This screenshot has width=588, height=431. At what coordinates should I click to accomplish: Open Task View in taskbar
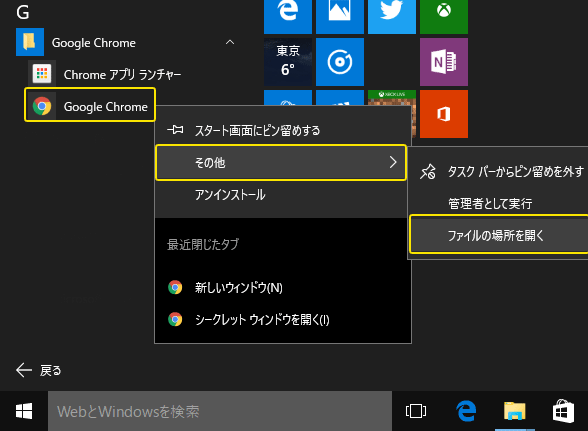[x=416, y=411]
